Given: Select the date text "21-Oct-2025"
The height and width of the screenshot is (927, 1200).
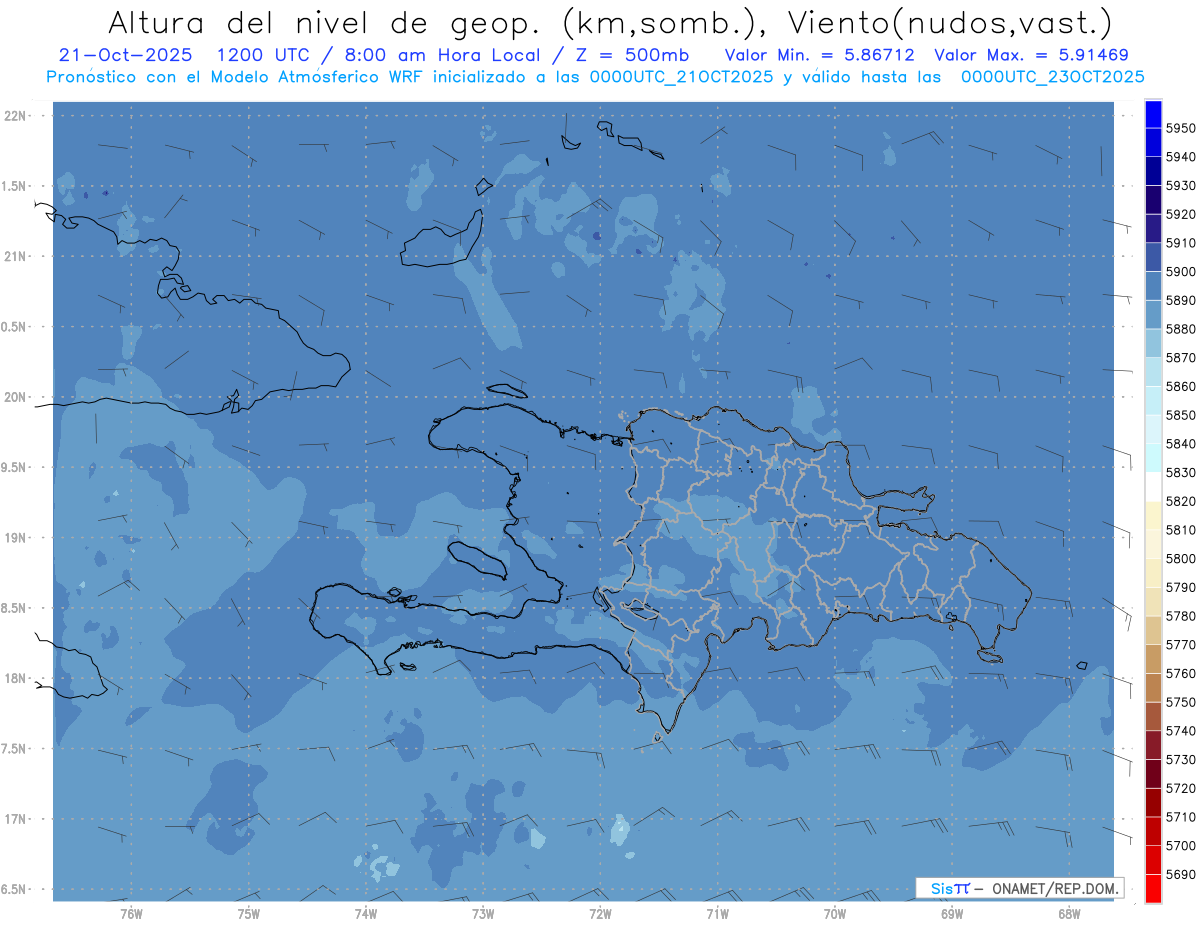Looking at the screenshot, I should point(127,55).
